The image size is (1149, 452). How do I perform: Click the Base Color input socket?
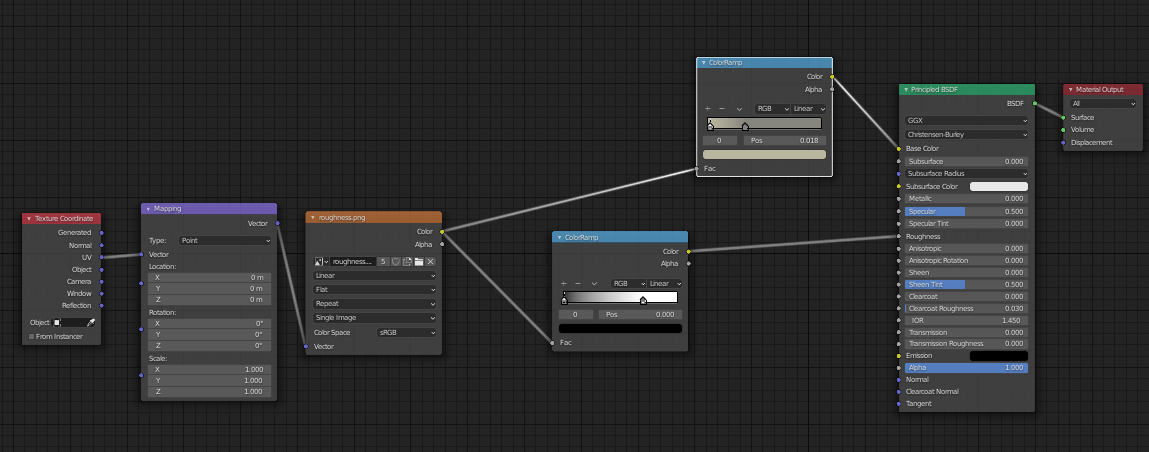click(898, 148)
